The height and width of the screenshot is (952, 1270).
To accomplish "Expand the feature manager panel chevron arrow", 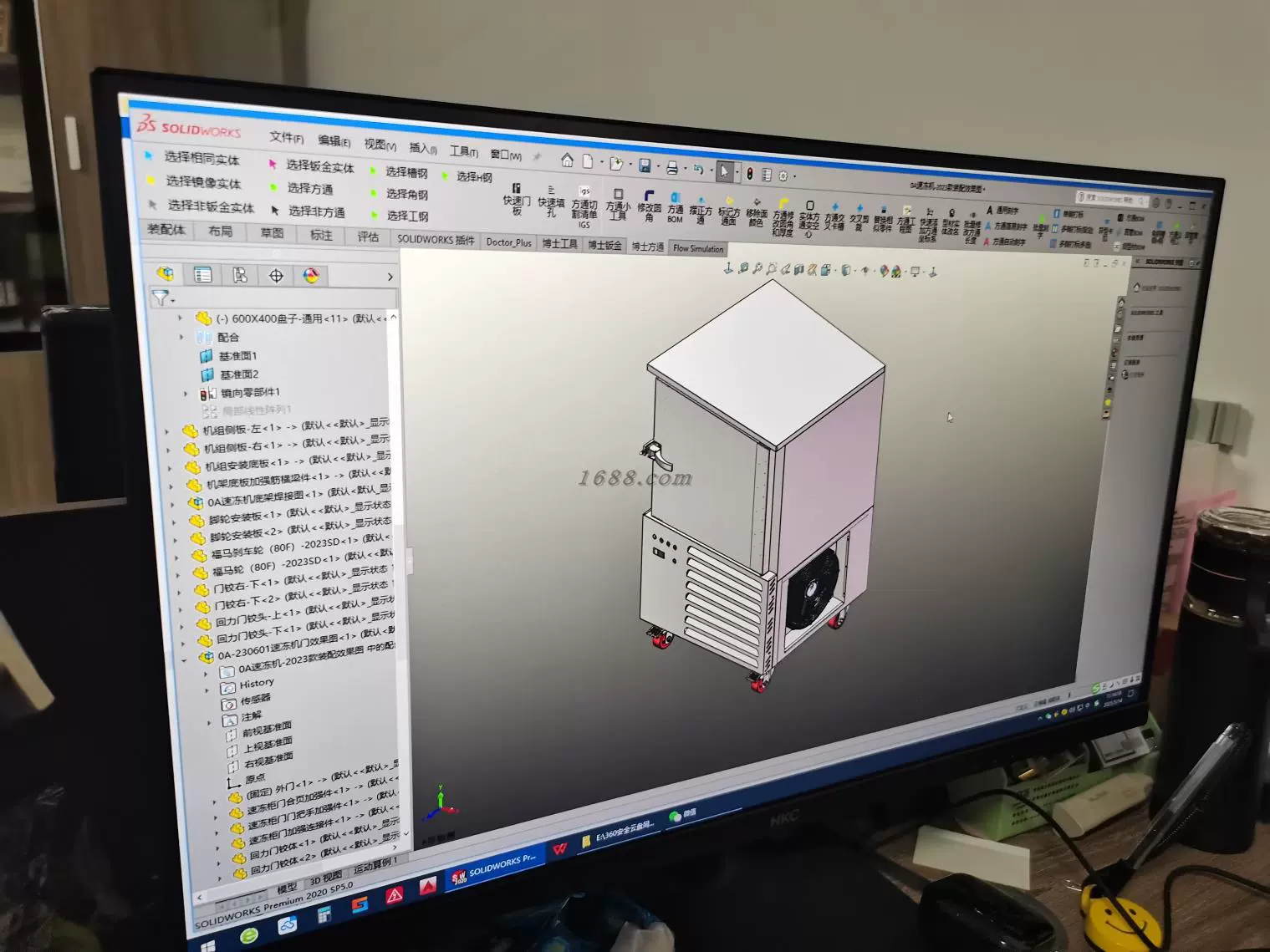I will 390,277.
